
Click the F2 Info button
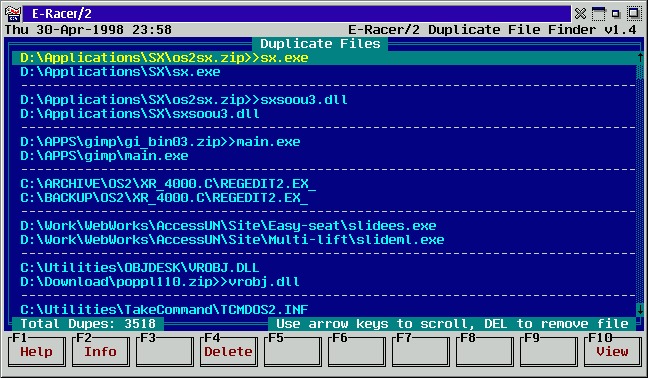[x=100, y=351]
